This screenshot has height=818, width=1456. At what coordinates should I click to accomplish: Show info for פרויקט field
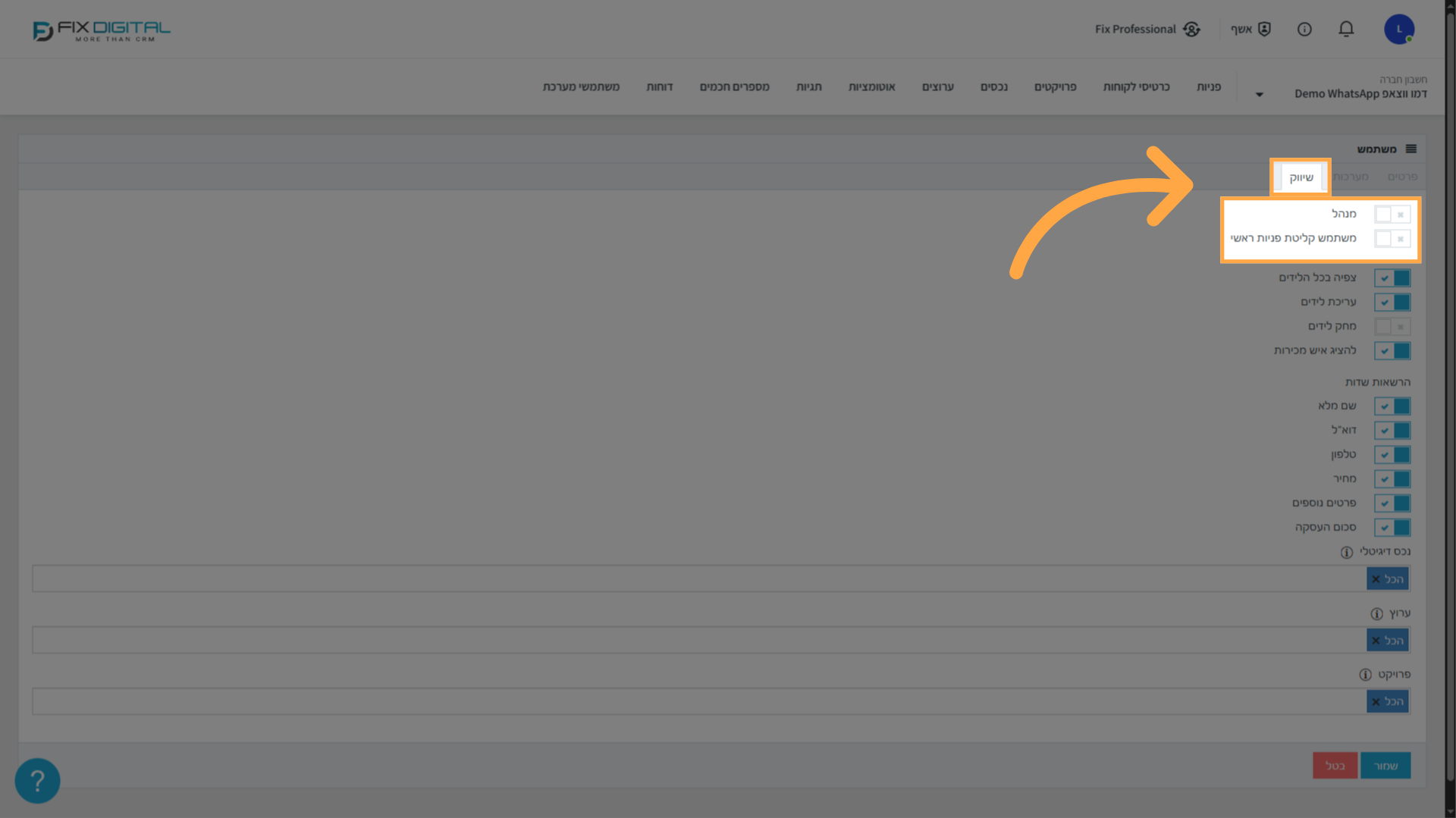click(x=1365, y=675)
